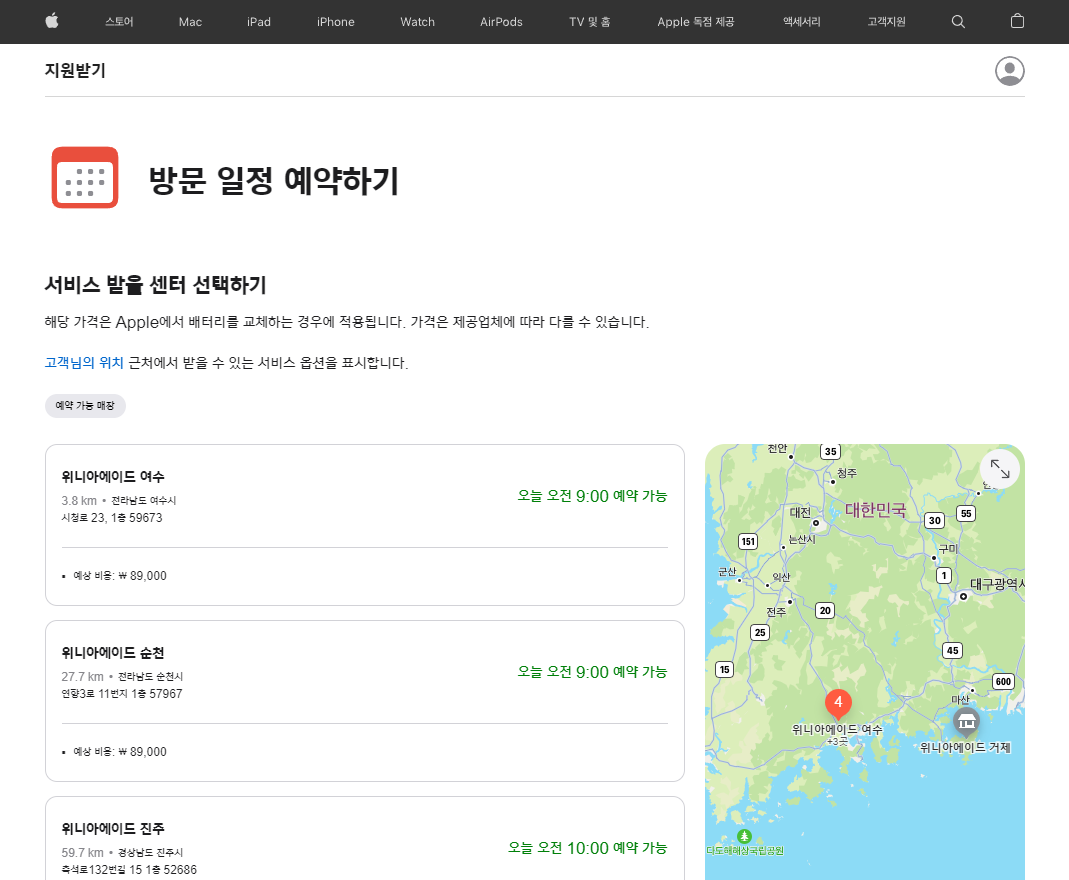The width and height of the screenshot is (1069, 880).
Task: Click 오늘 오전 9:00 예약 가능 for 여수
Action: pos(592,496)
